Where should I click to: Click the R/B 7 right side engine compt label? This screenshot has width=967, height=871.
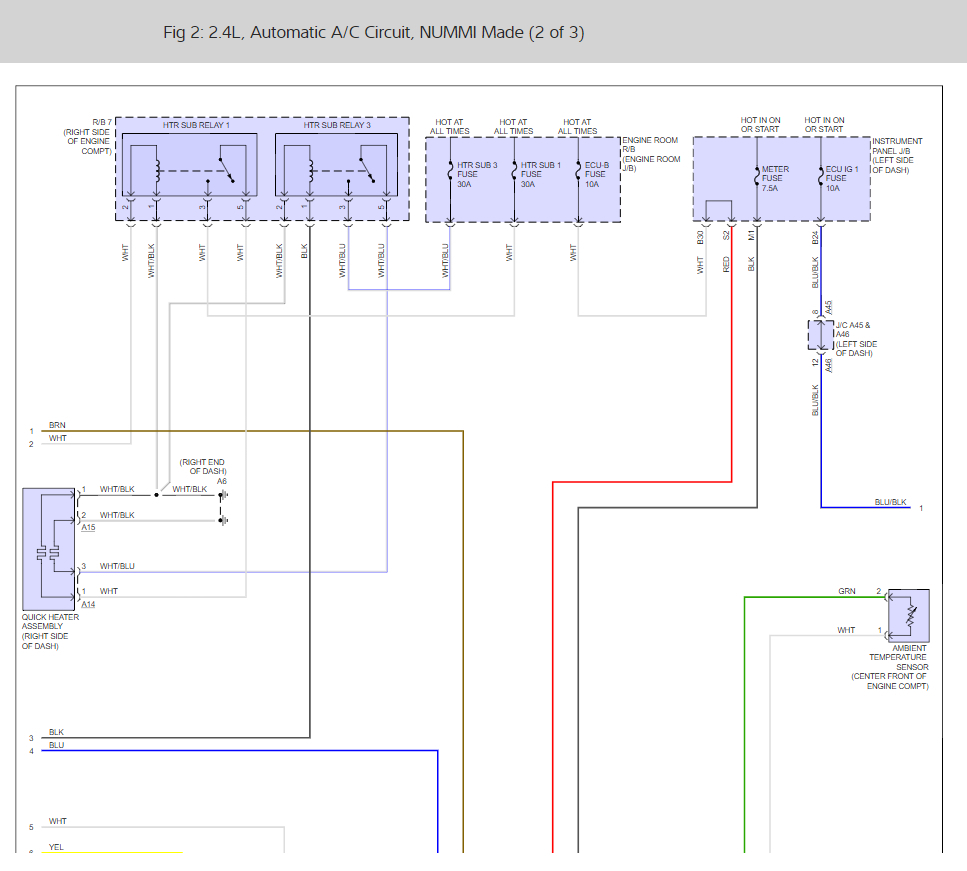click(87, 136)
